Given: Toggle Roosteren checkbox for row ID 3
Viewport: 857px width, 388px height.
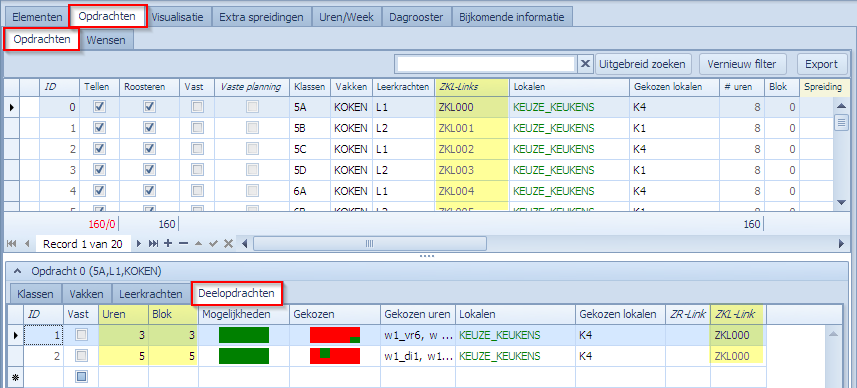Looking at the screenshot, I should [149, 169].
